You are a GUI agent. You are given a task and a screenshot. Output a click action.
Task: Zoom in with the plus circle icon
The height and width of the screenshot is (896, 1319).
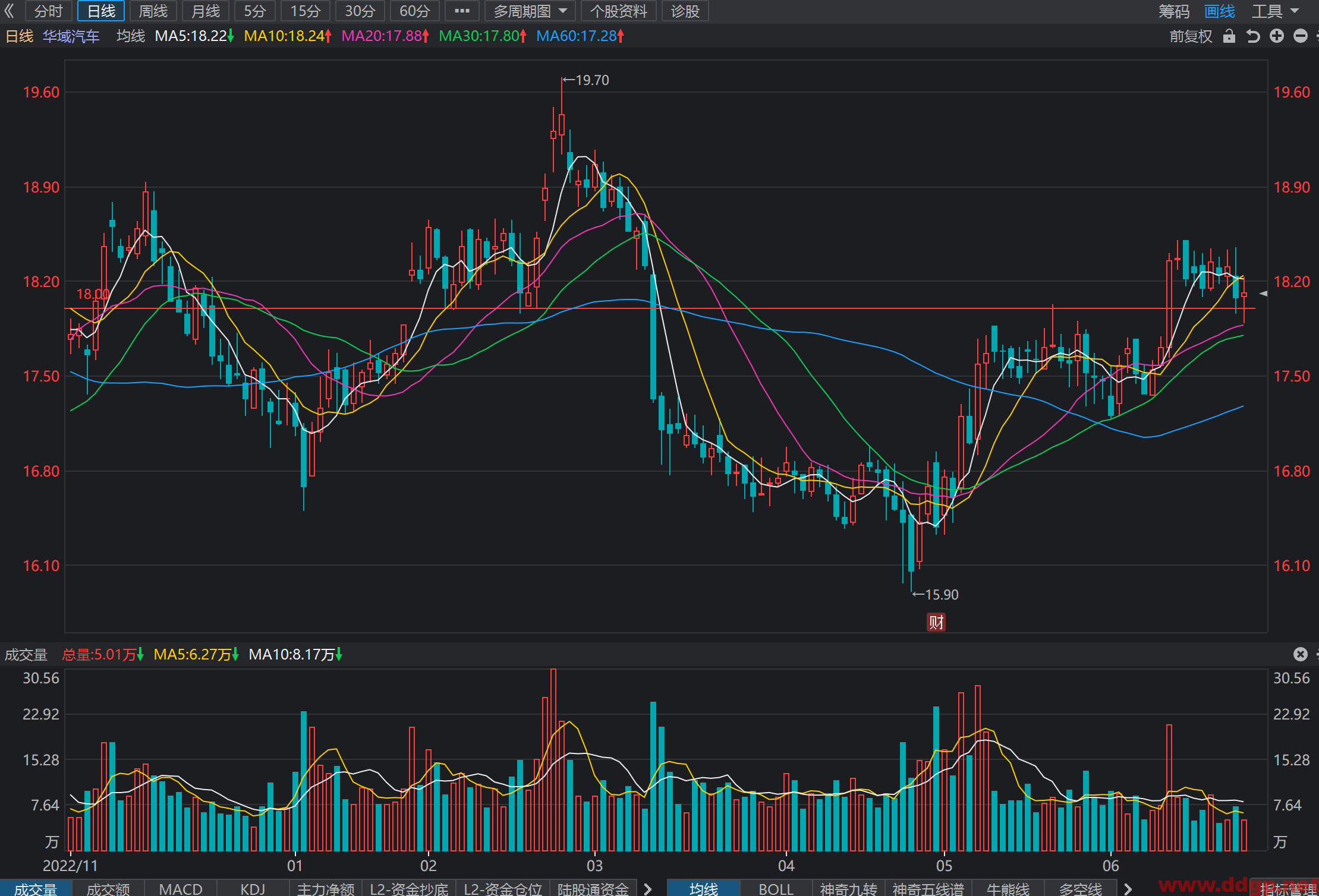(1277, 36)
